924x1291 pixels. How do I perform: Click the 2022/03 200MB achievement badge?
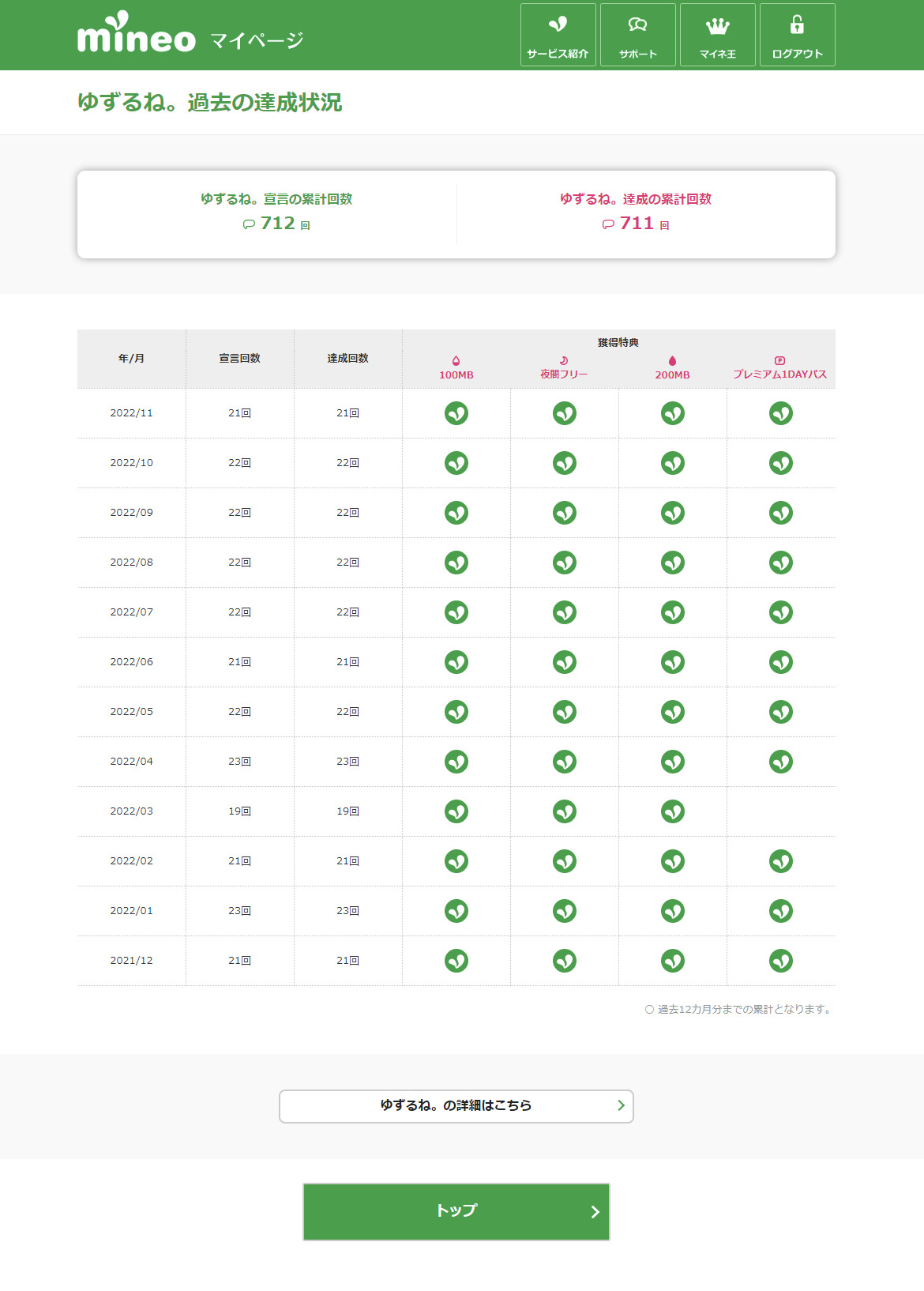click(673, 811)
